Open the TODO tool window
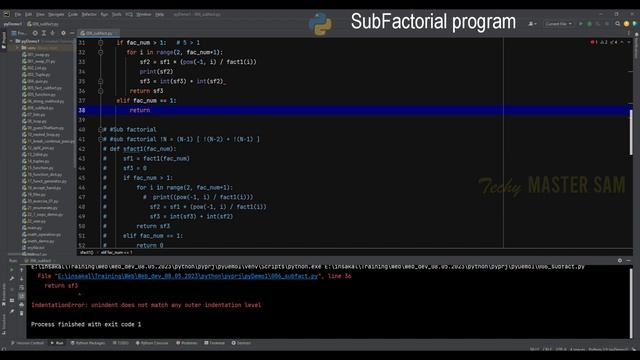This screenshot has height=360, width=640. click(121, 343)
